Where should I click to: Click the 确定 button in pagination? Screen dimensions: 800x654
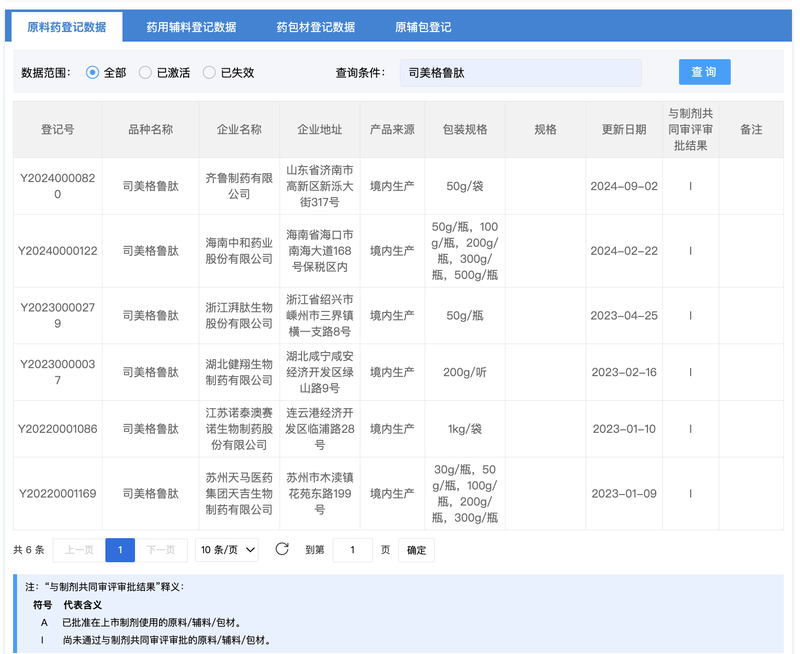pos(416,550)
